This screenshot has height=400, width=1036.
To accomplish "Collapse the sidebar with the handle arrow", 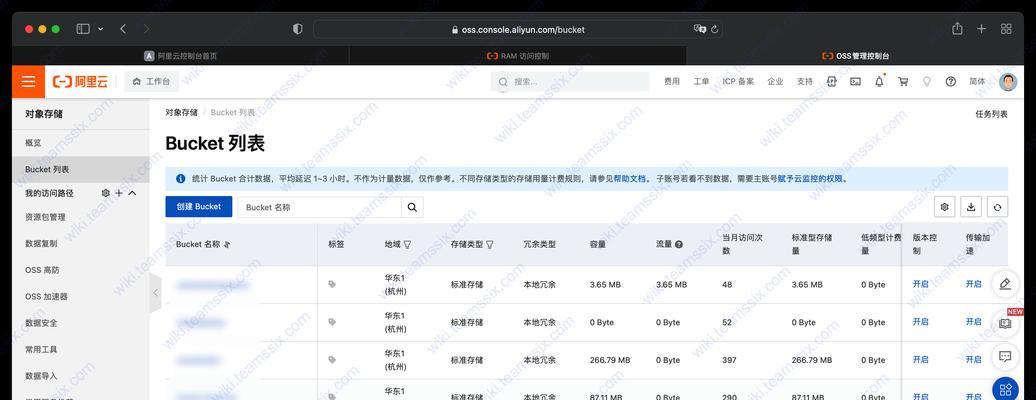I will coord(156,292).
